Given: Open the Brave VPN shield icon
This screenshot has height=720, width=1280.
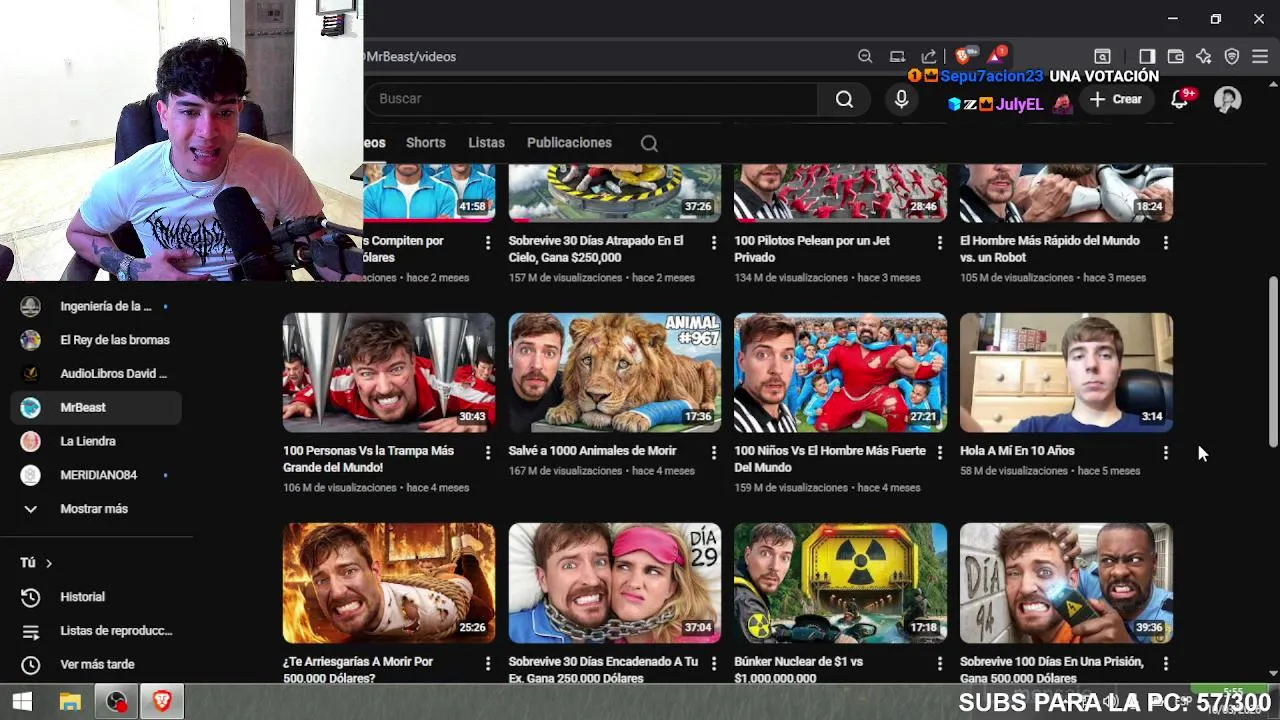Looking at the screenshot, I should point(1232,57).
